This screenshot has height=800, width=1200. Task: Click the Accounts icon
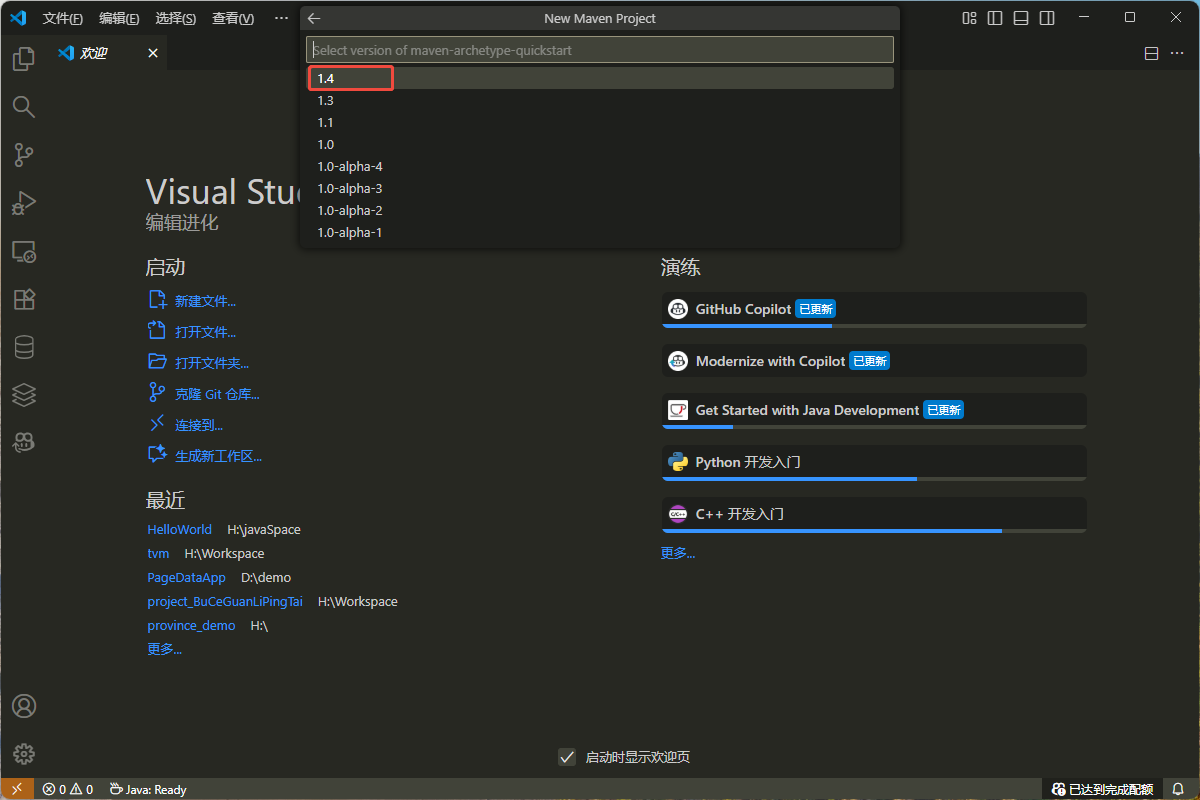tap(24, 706)
